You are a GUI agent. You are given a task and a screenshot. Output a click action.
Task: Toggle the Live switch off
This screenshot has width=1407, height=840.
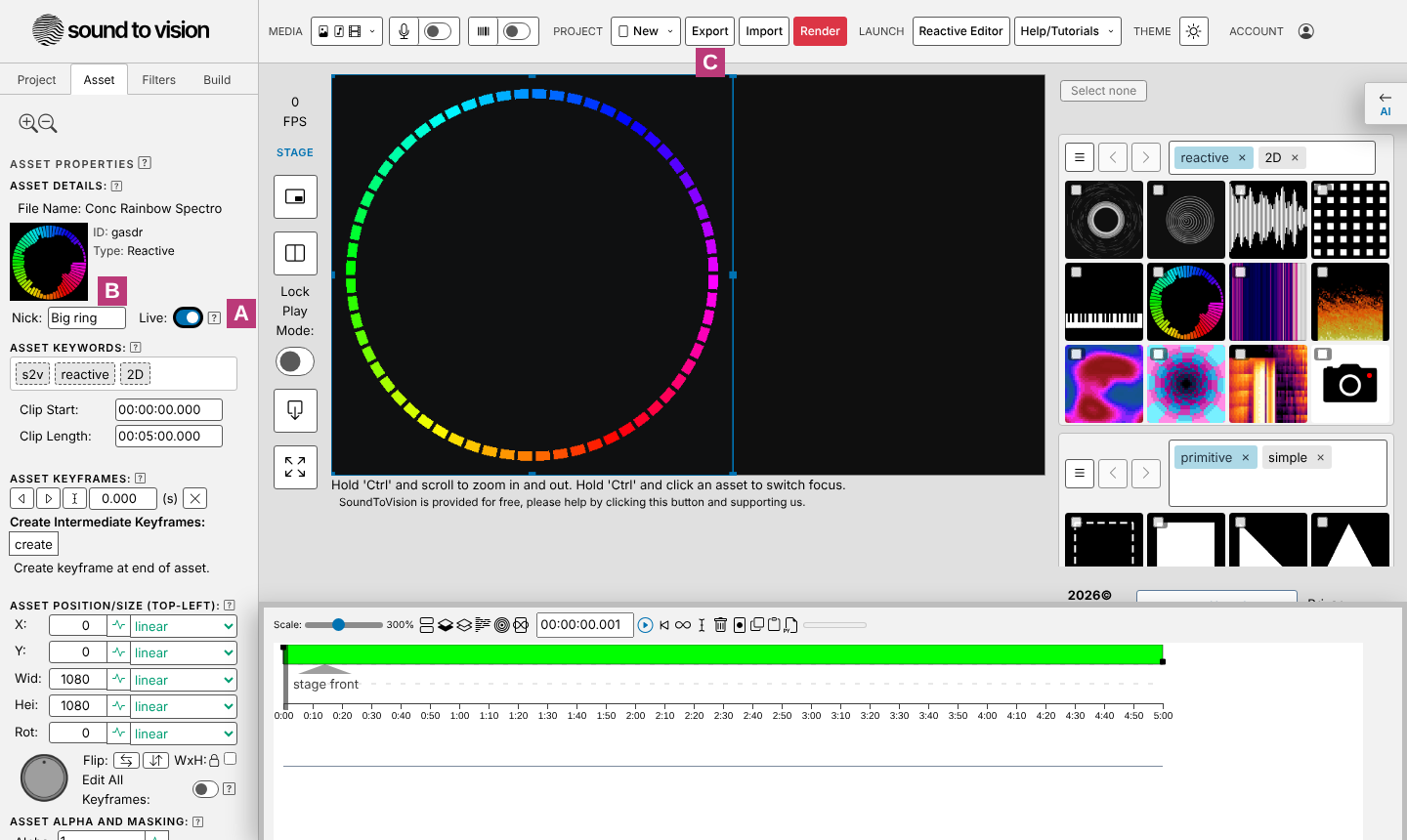click(x=188, y=317)
